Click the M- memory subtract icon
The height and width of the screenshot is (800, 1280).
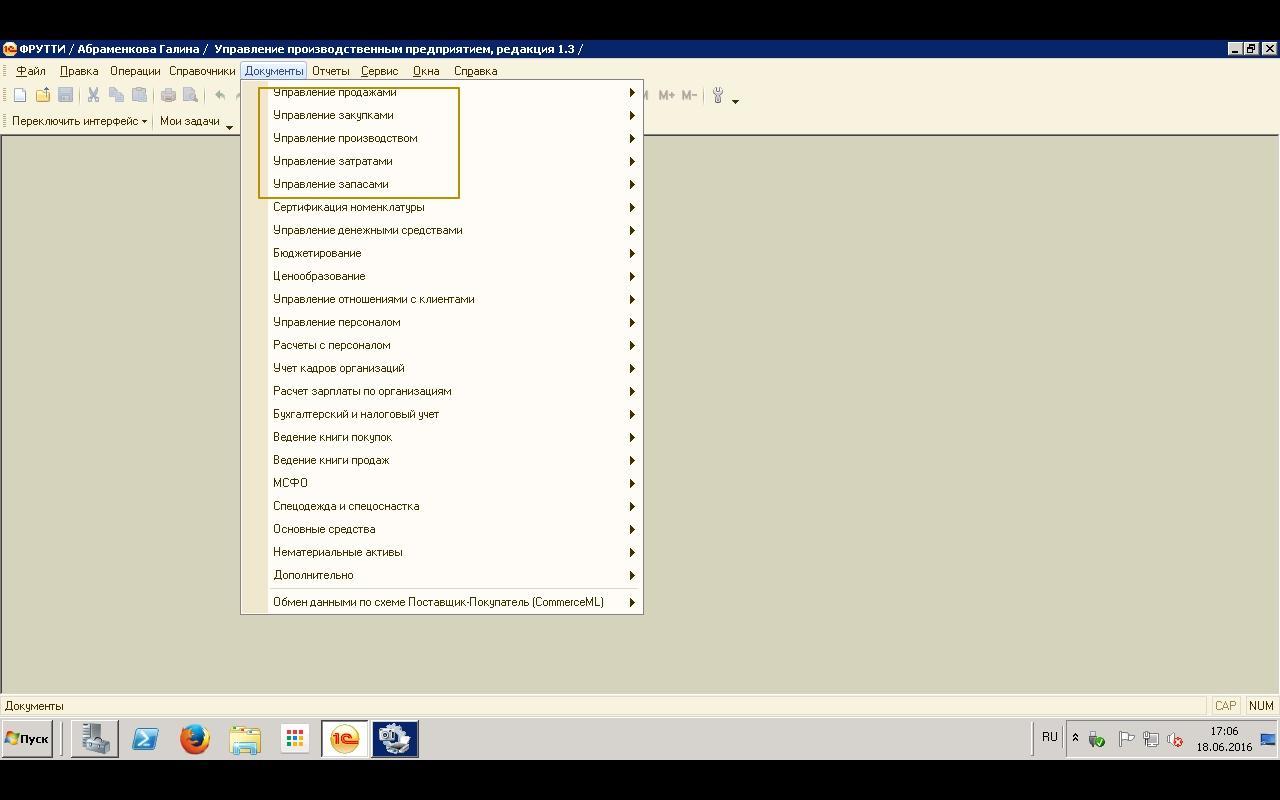click(x=689, y=95)
